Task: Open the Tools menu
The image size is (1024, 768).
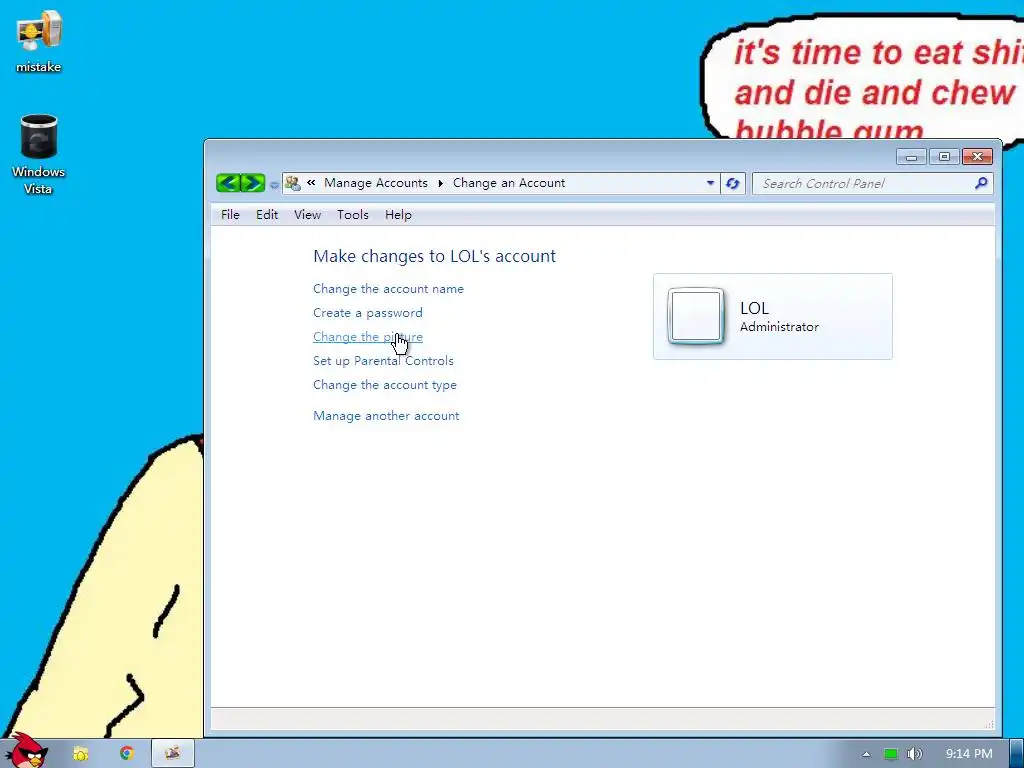Action: click(x=353, y=215)
